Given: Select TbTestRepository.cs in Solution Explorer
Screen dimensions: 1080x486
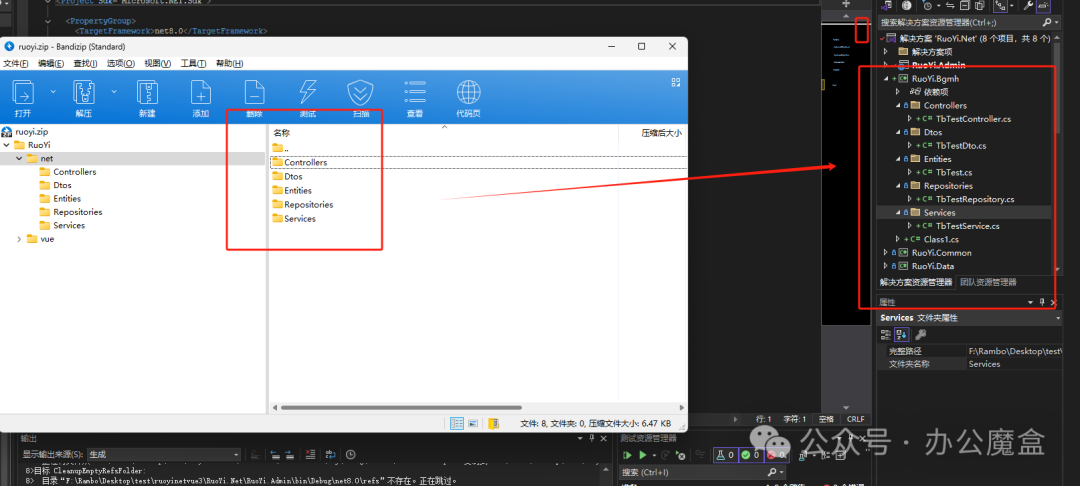Looking at the screenshot, I should [x=975, y=199].
